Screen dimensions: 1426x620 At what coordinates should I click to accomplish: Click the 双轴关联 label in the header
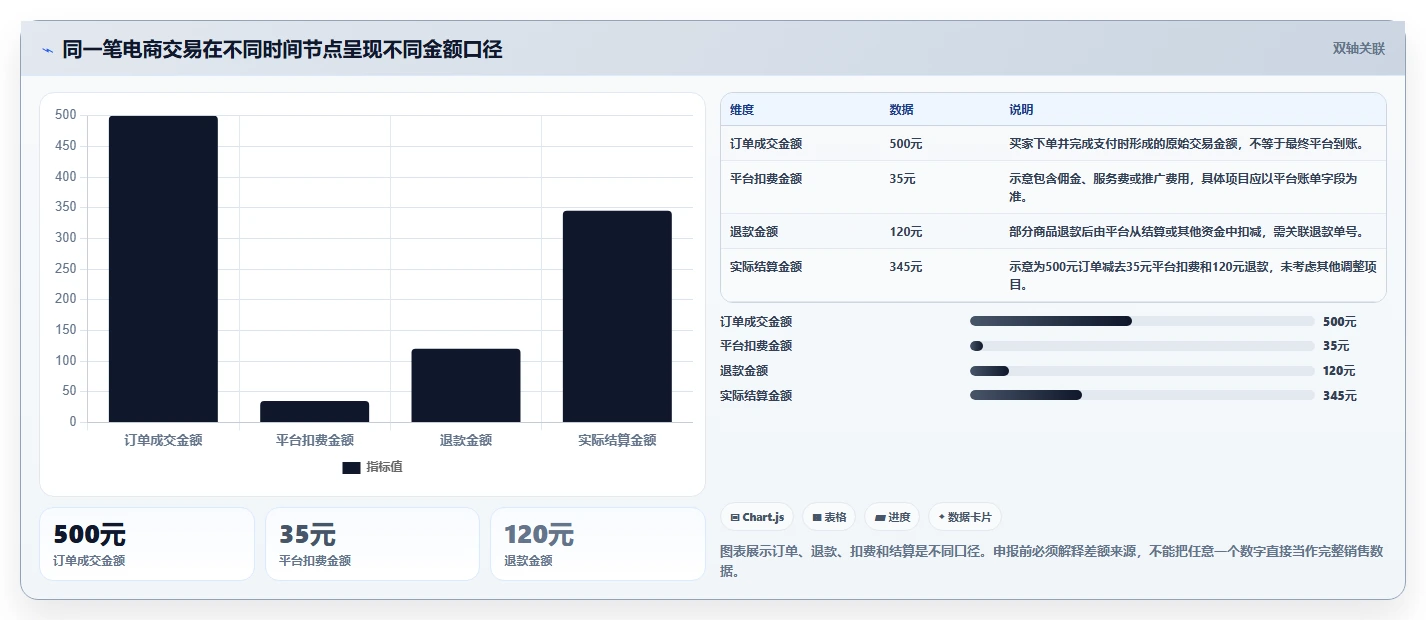coord(1359,49)
